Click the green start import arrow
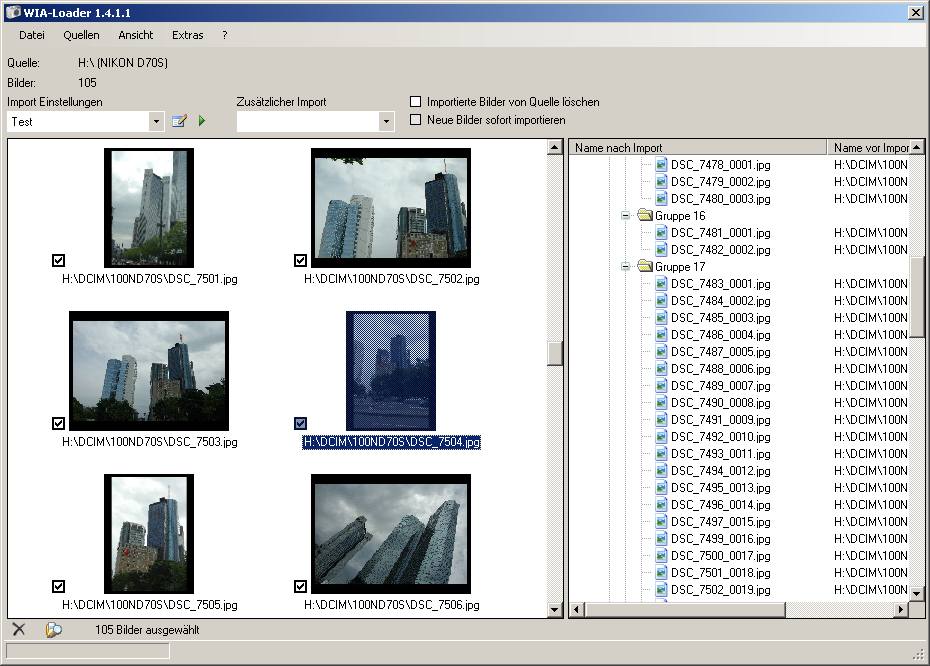Image resolution: width=930 pixels, height=666 pixels. [x=202, y=121]
